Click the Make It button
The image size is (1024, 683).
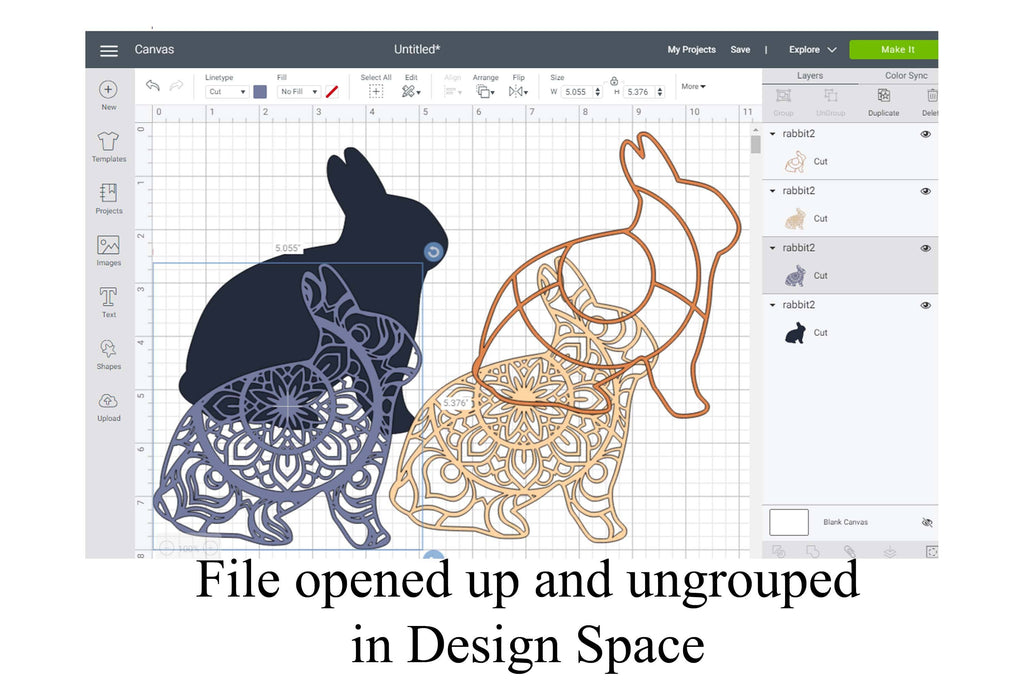point(894,50)
